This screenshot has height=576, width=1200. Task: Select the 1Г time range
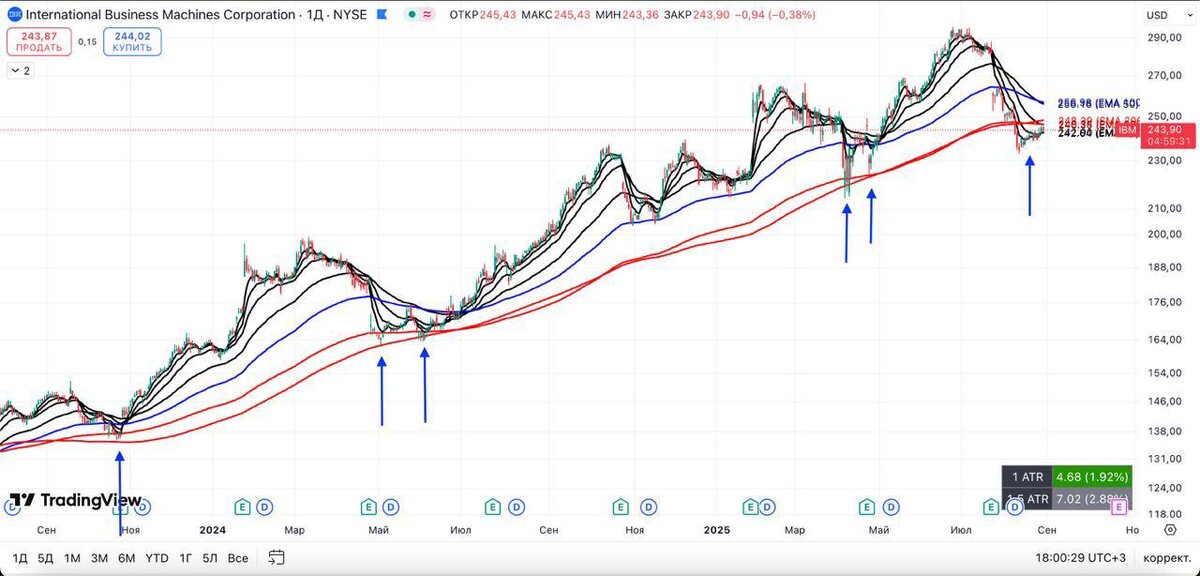point(186,558)
